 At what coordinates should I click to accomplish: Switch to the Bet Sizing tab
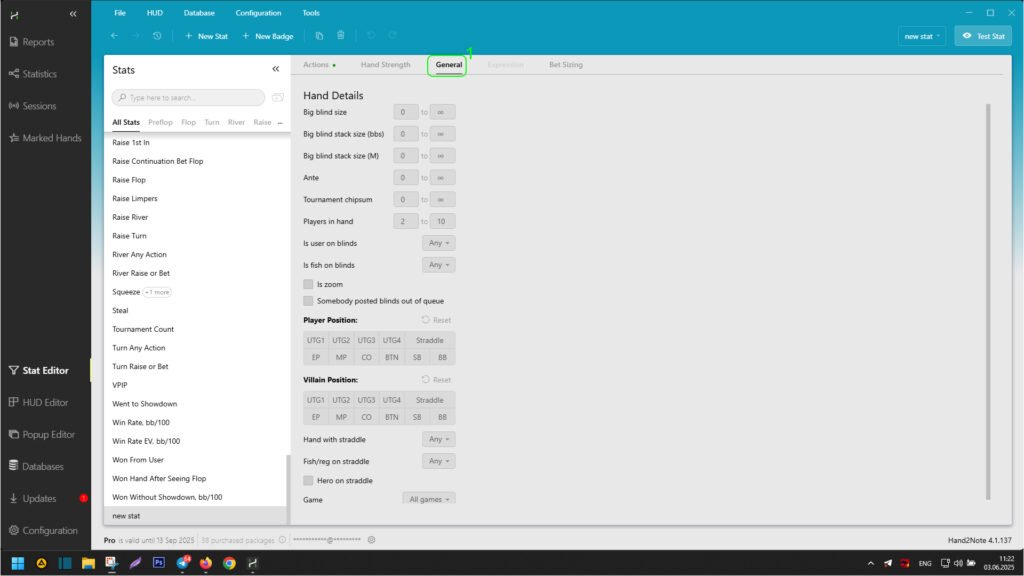coord(565,65)
